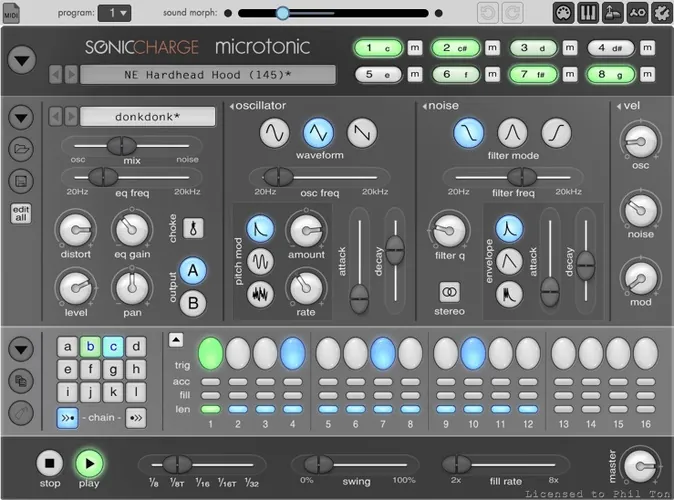
Task: Select noise pitch mod mode
Action: (260, 294)
